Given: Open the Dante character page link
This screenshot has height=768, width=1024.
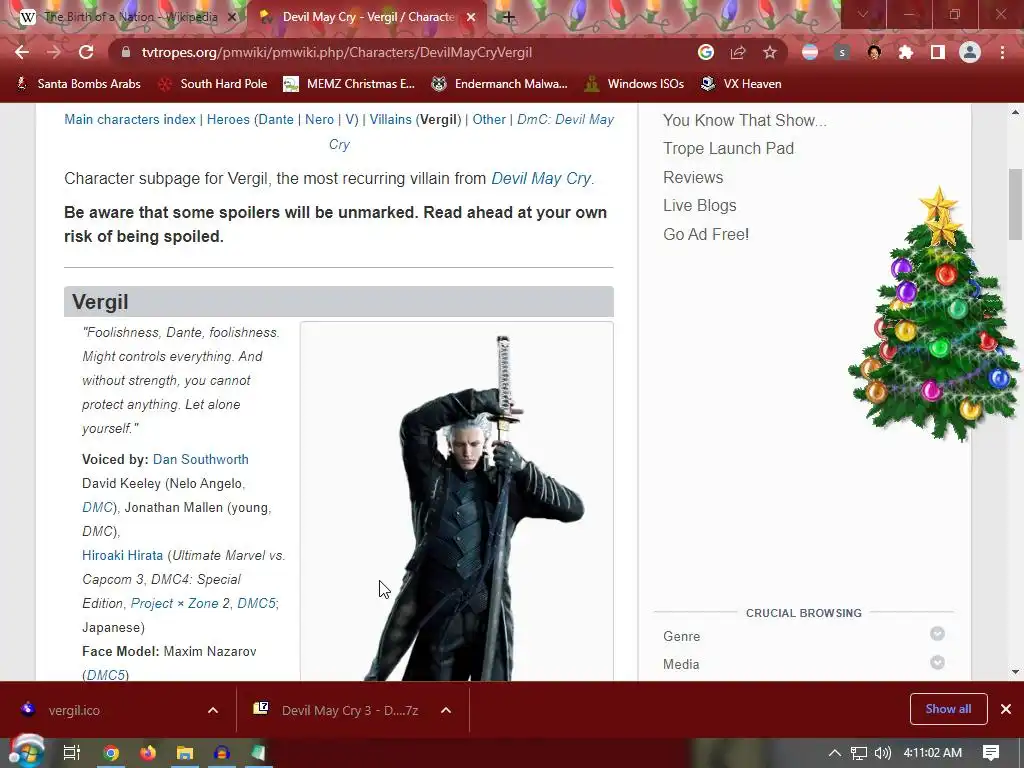Looking at the screenshot, I should 276,120.
